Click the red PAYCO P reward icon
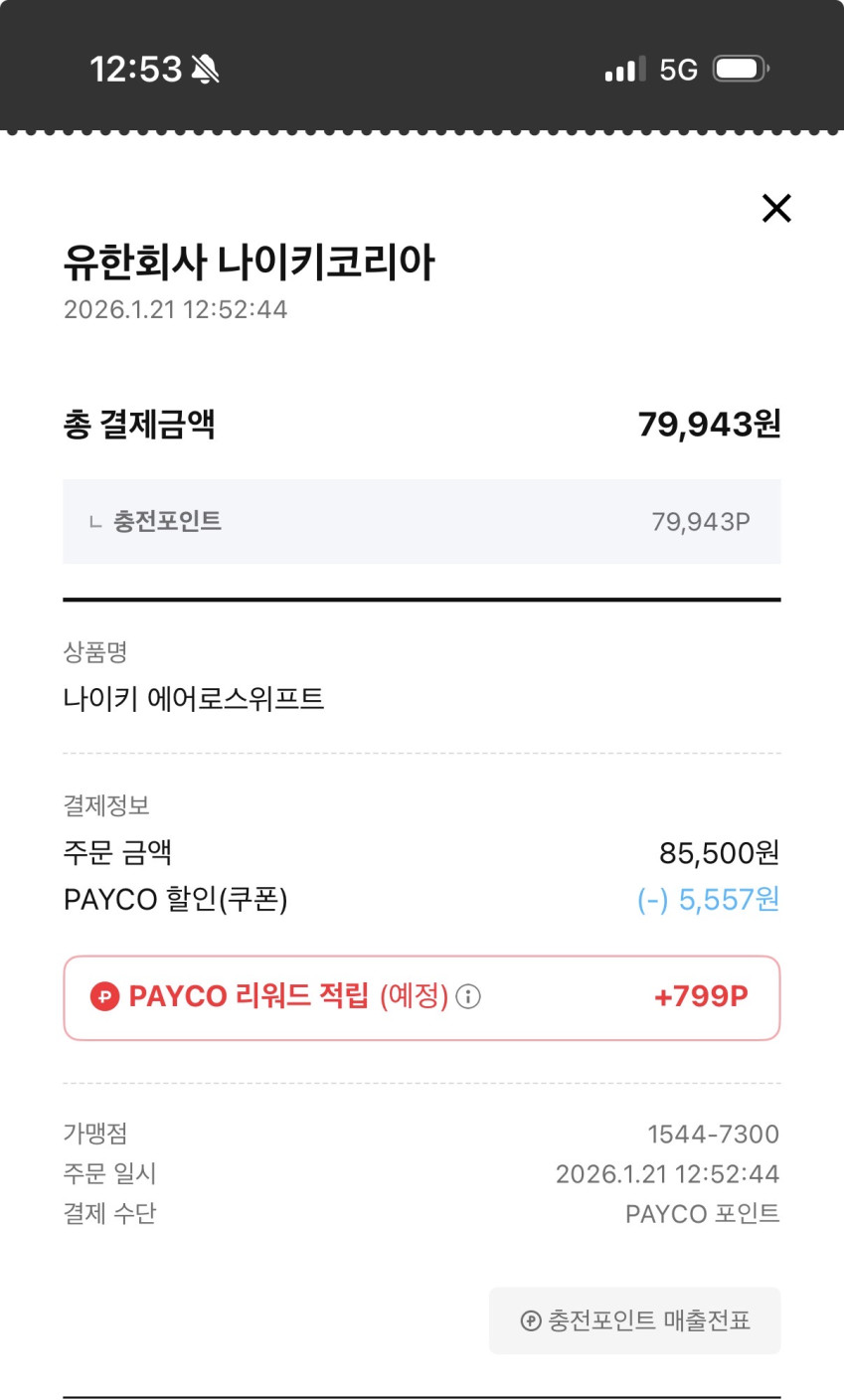This screenshot has height=1400, width=844. (104, 996)
